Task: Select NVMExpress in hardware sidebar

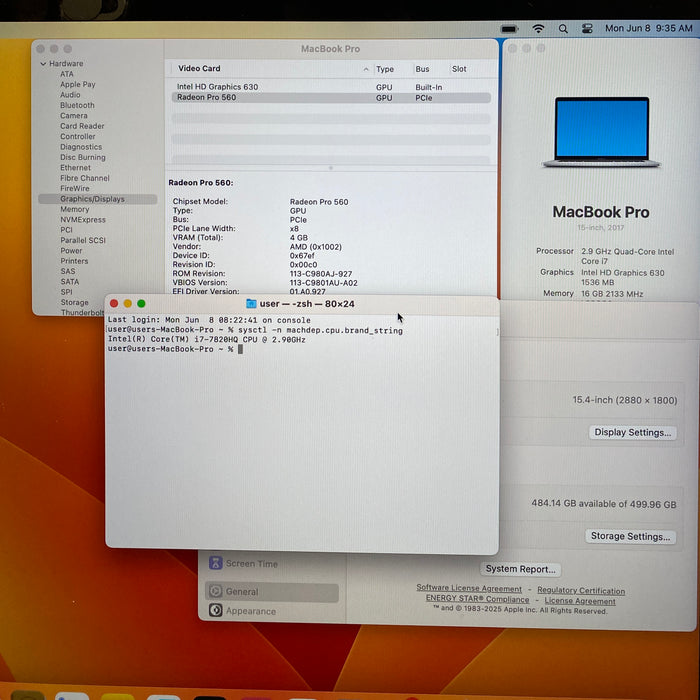Action: click(83, 220)
